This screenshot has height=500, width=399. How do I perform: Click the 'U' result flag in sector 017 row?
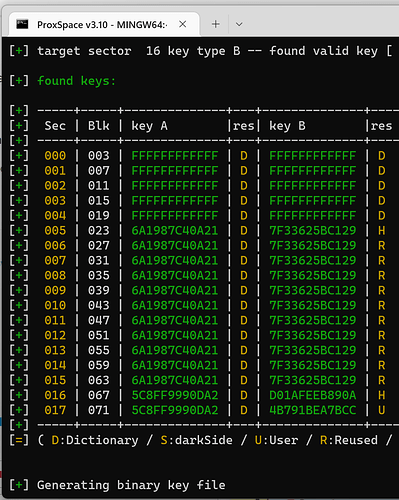(382, 410)
